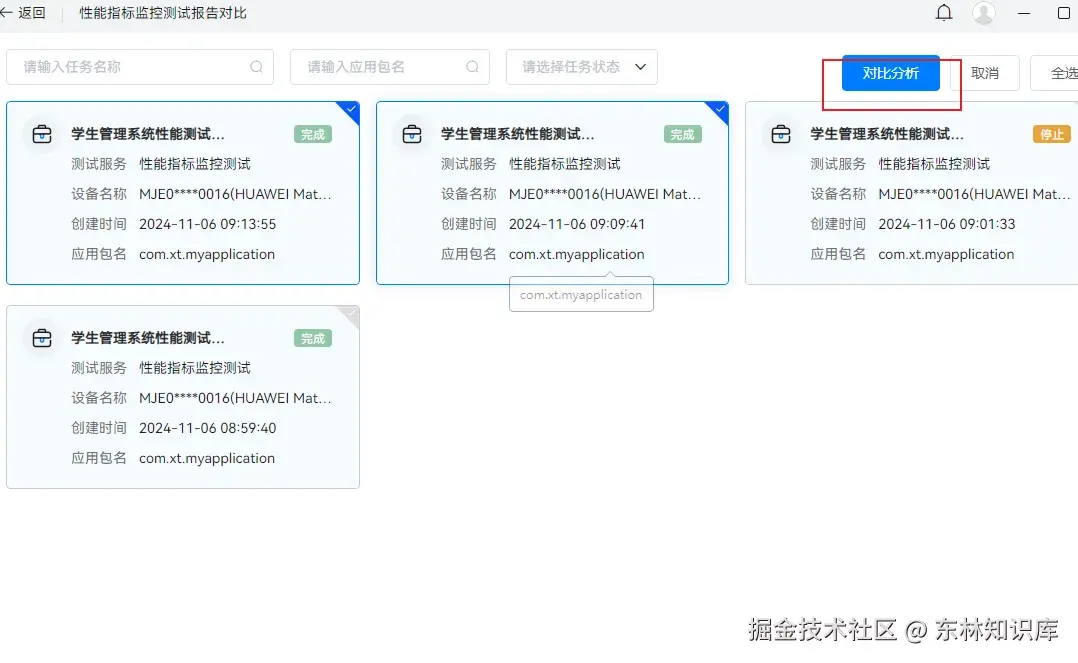Click the search icon in 任务名称 field
Image resolution: width=1078 pixels, height=663 pixels.
[x=256, y=67]
